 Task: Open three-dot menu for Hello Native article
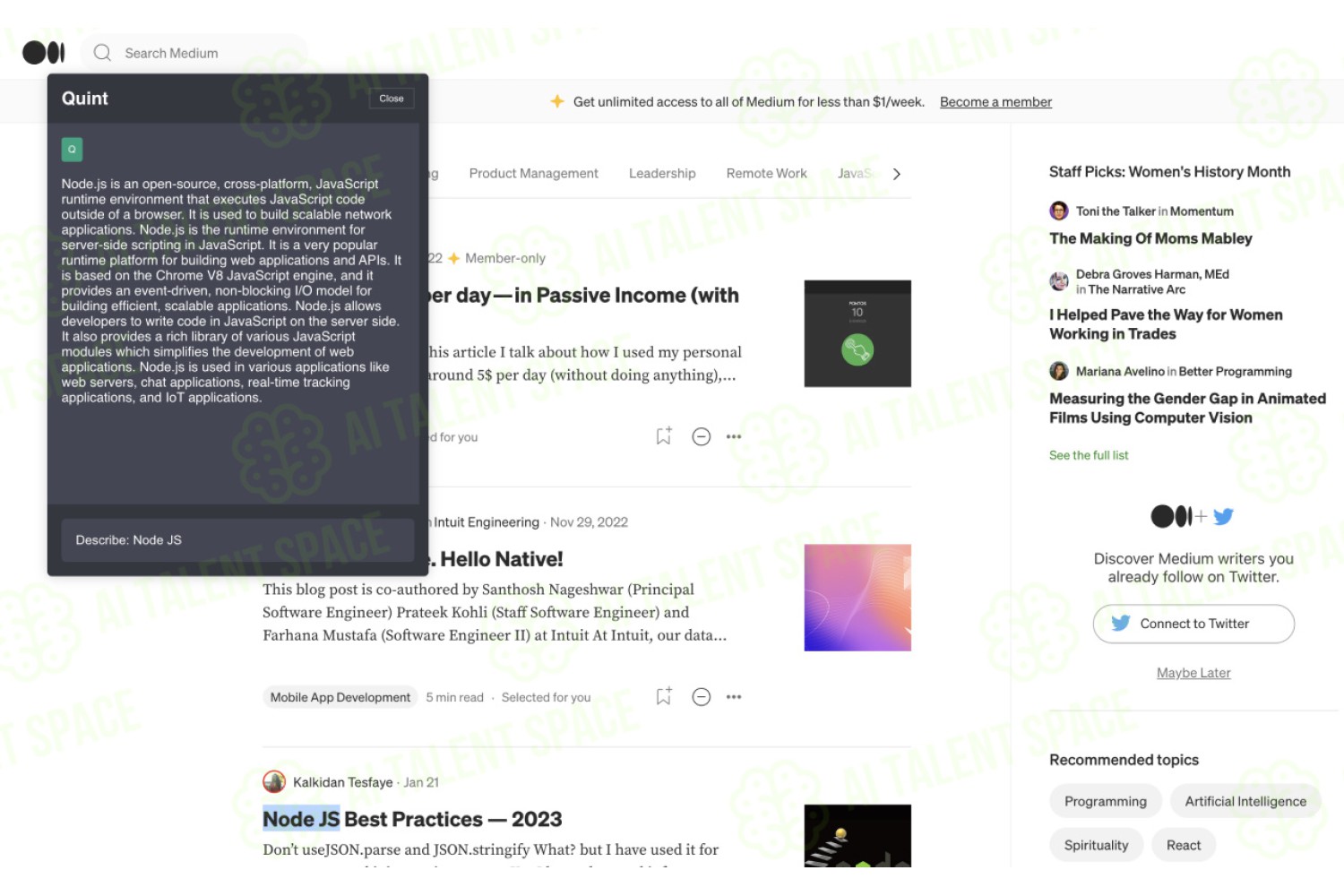734,696
